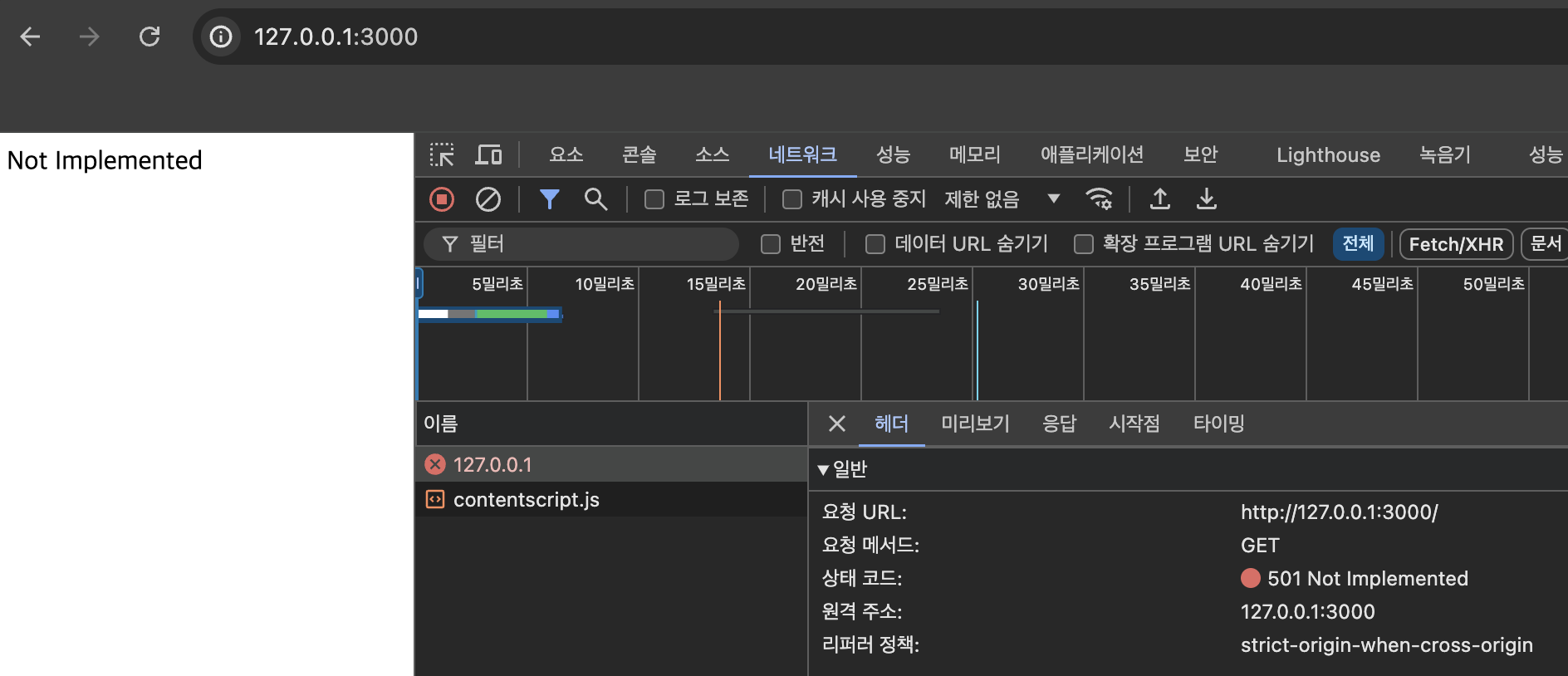Image resolution: width=1568 pixels, height=676 pixels.
Task: Click the orange DOMContentLoaded timeline line
Action: (719, 350)
